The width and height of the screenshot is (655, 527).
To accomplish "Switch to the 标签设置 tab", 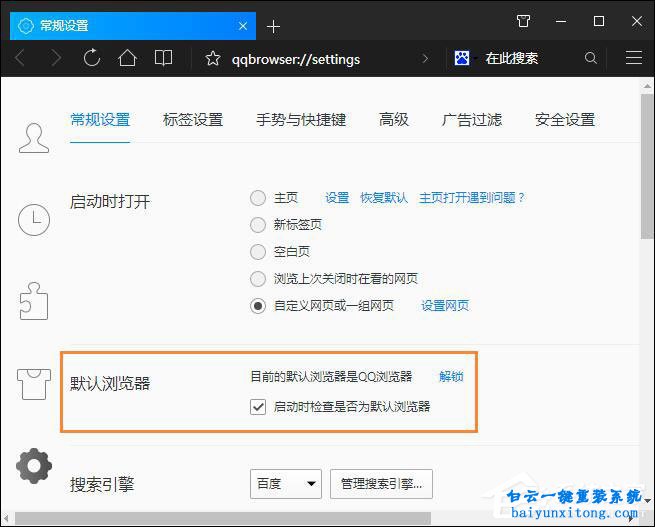I will click(193, 120).
